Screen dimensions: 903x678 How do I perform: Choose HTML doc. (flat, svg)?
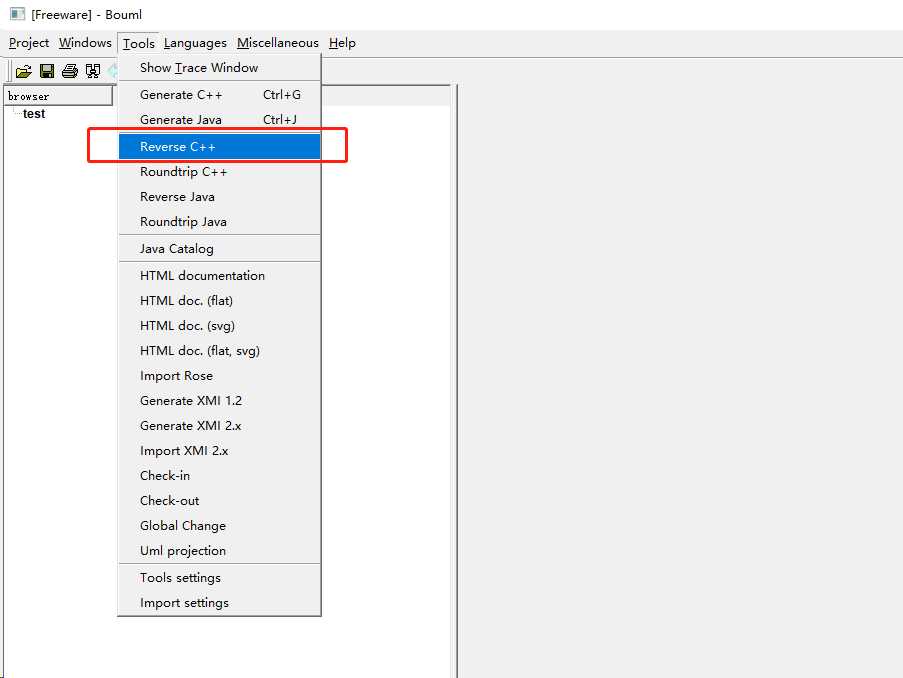pos(219,351)
